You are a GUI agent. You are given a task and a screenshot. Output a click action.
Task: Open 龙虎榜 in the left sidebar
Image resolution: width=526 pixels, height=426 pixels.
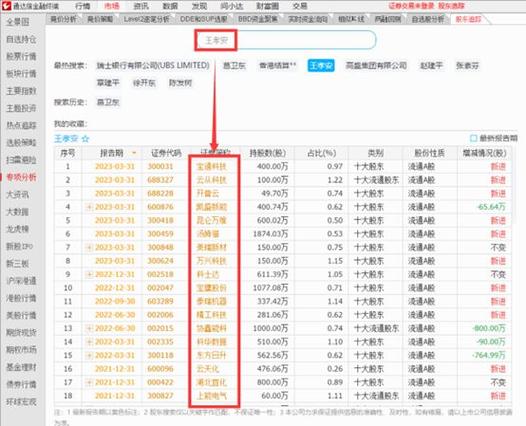18,229
